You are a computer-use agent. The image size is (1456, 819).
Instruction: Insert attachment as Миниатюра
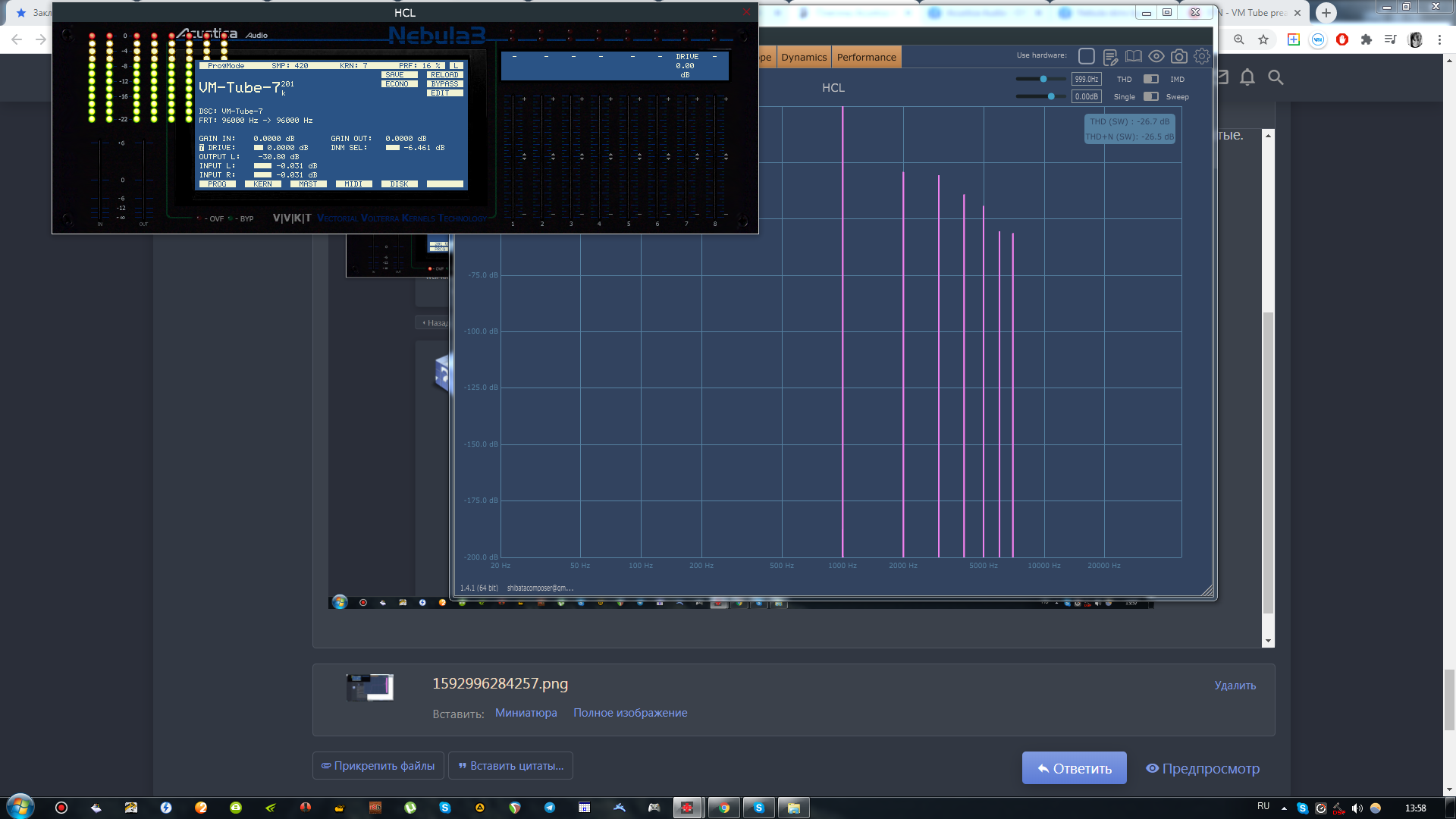point(526,713)
